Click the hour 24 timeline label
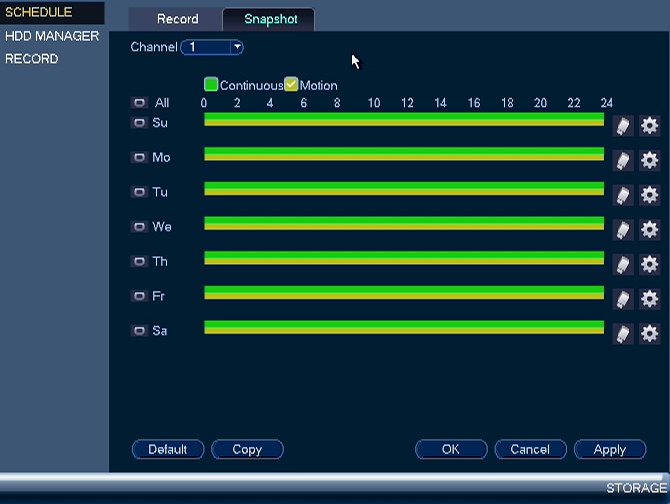670x504 pixels. (x=607, y=103)
